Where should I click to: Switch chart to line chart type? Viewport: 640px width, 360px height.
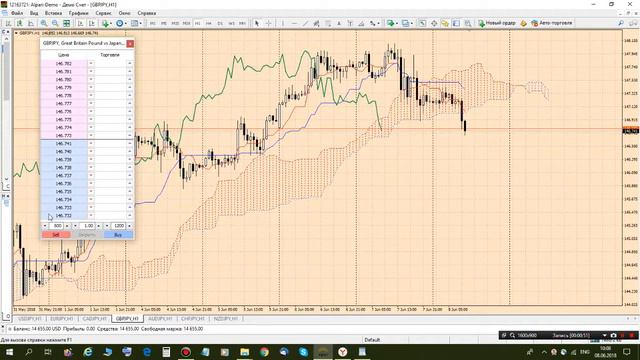tap(31, 23)
